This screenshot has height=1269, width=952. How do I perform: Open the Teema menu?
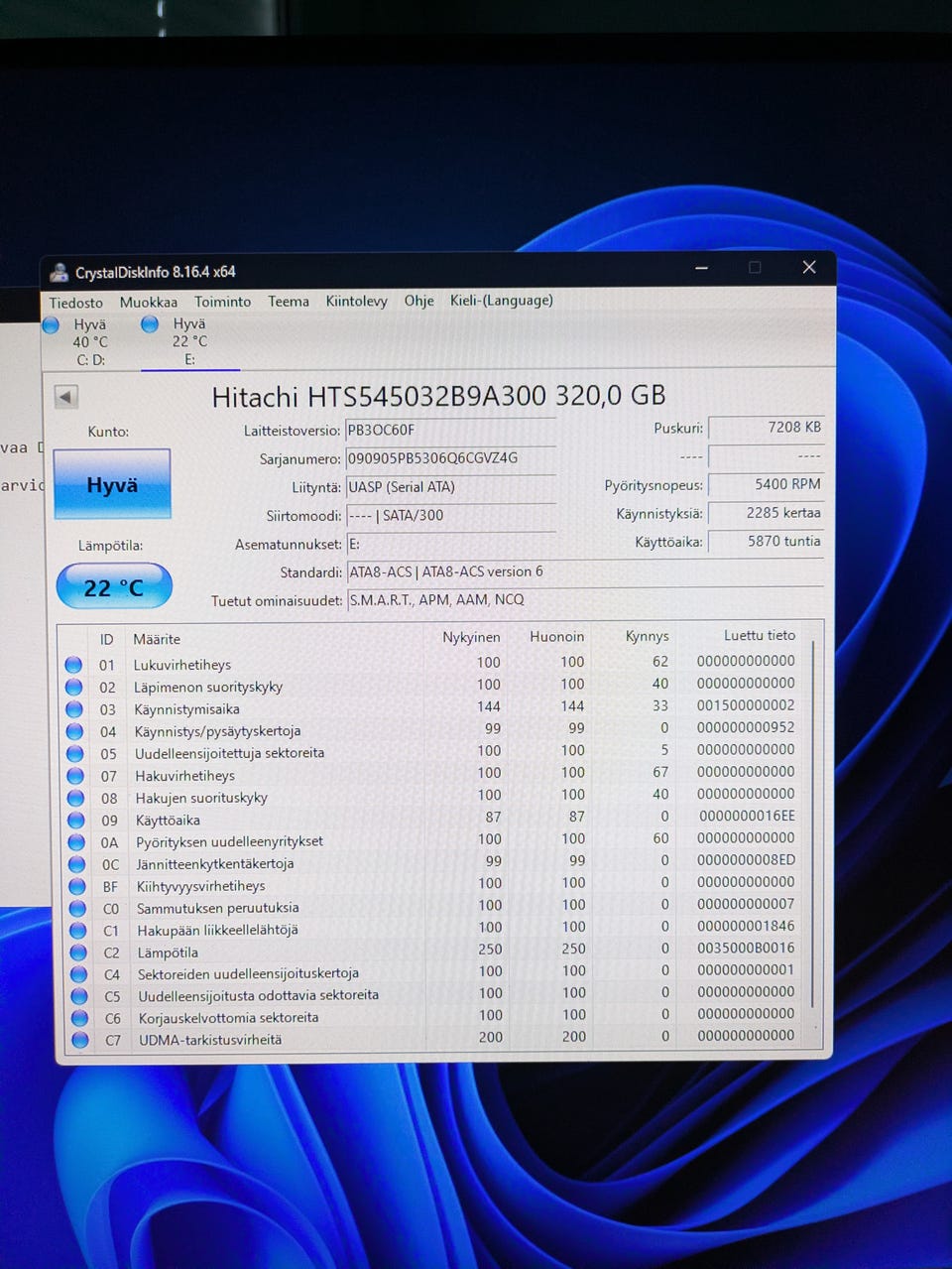(289, 302)
